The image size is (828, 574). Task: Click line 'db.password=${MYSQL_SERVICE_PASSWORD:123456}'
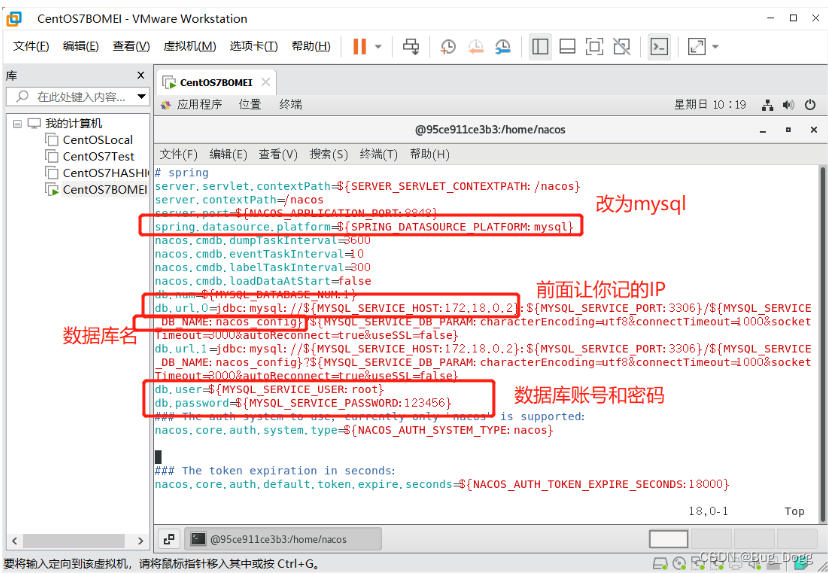[303, 403]
